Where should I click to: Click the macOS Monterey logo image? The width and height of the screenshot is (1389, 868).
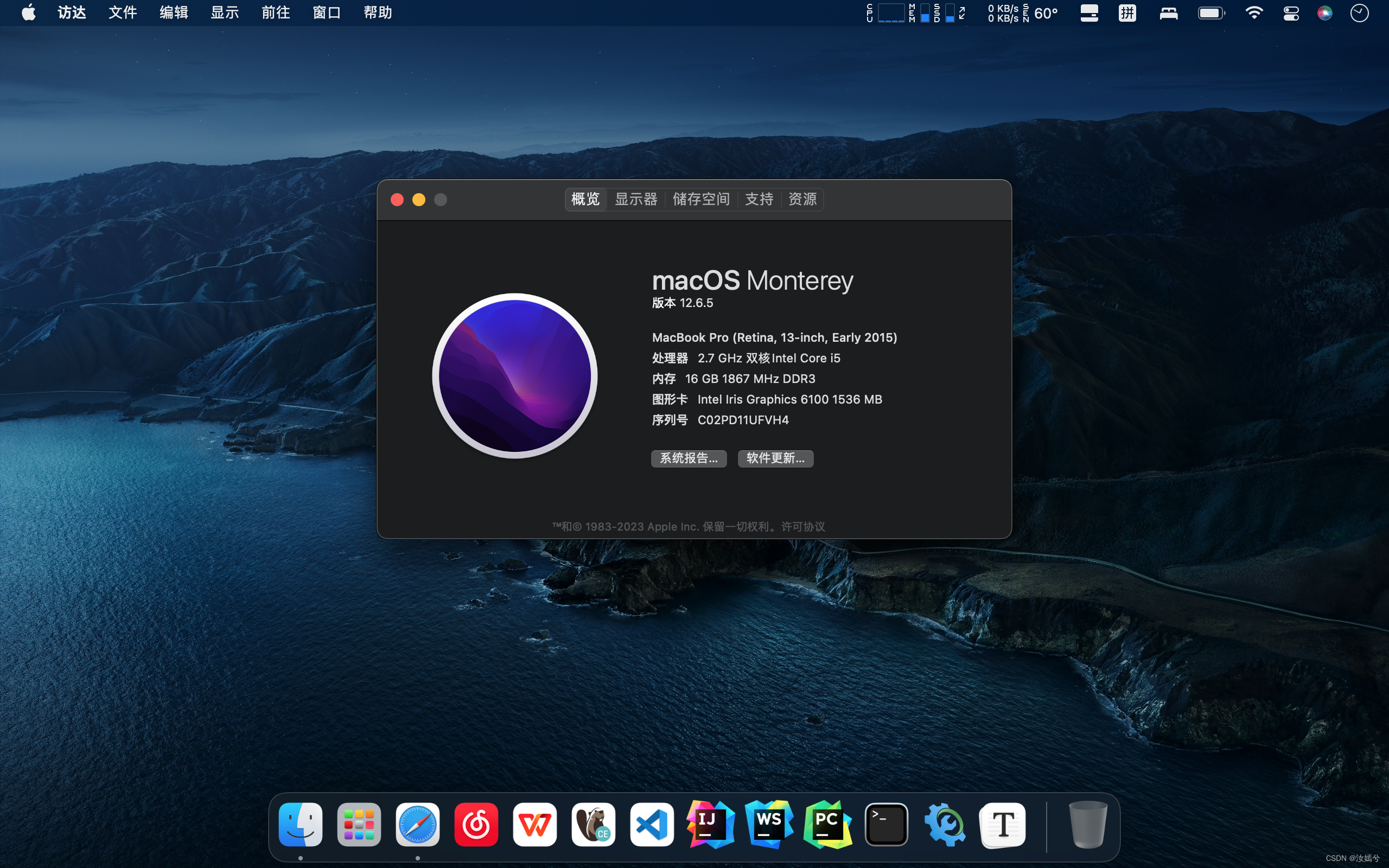(514, 376)
